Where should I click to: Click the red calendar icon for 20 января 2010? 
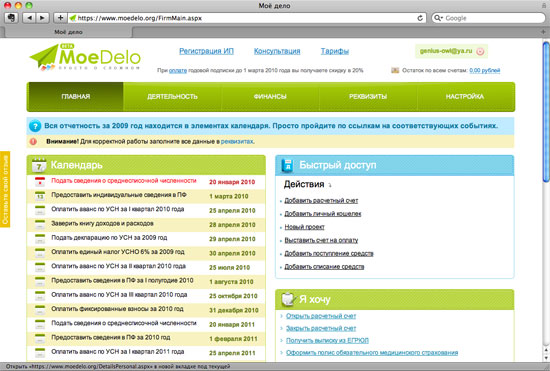[x=40, y=182]
